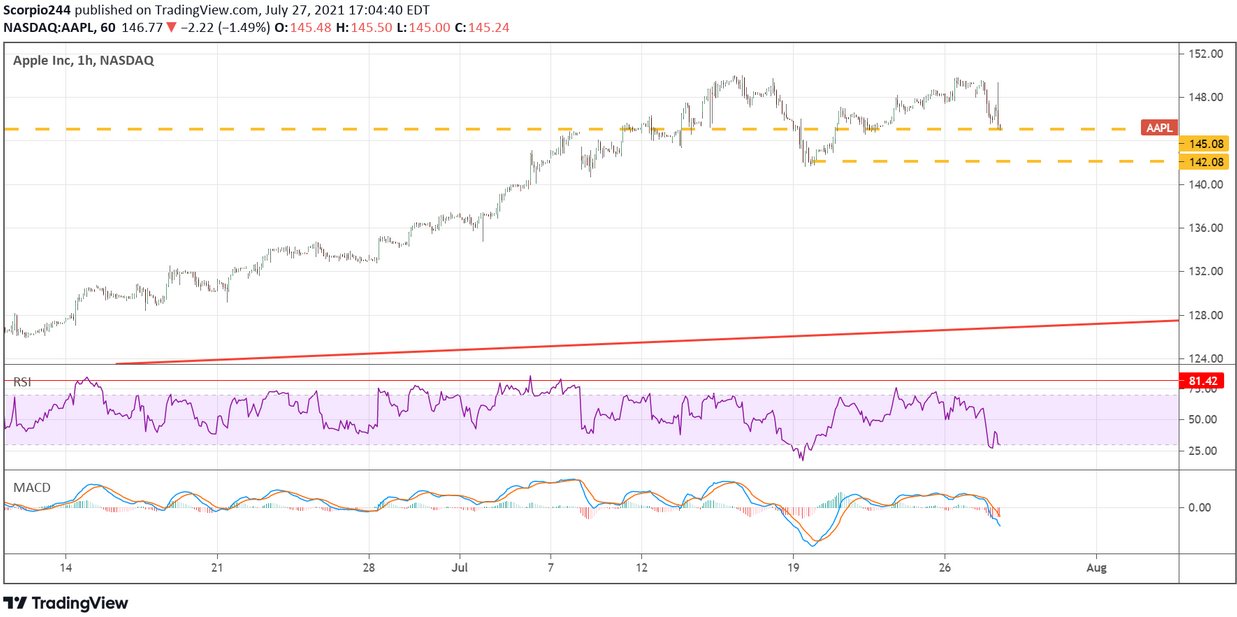This screenshot has height=617, width=1237.
Task: Select the MACD indicator label
Action: click(32, 487)
